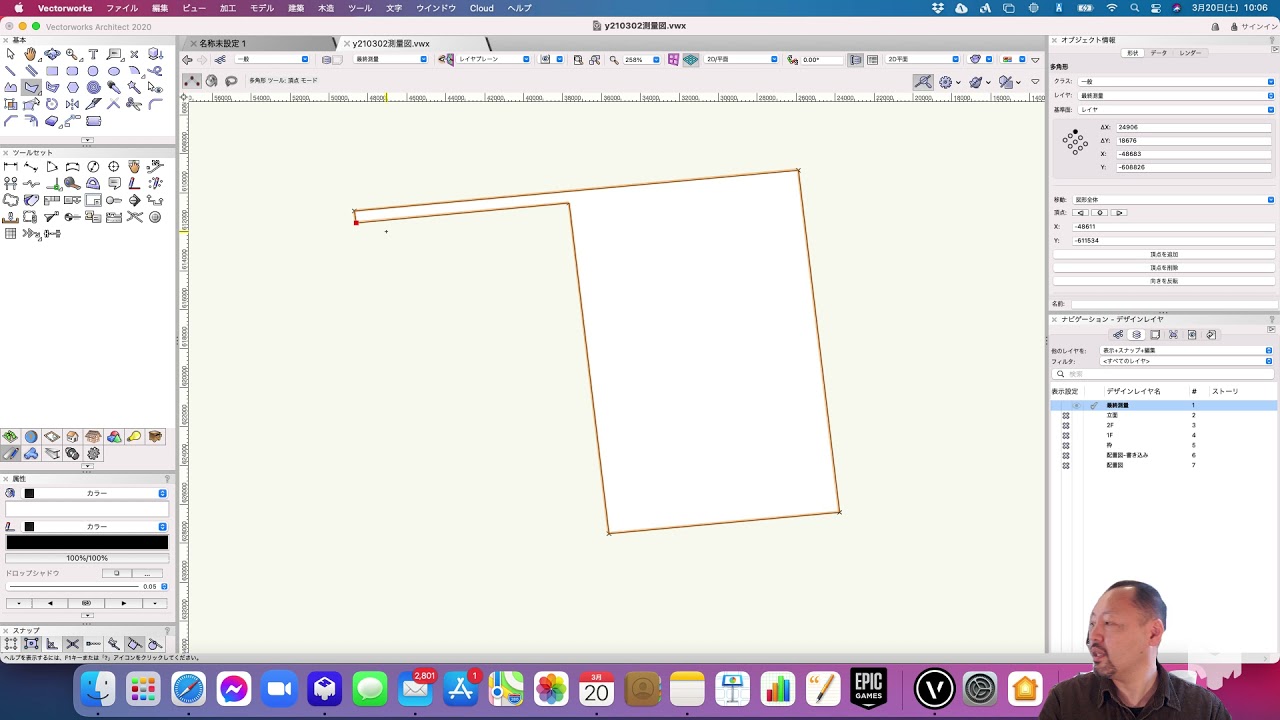Open the zoom percentage 258% dropdown
This screenshot has height=720, width=1280.
click(x=642, y=60)
